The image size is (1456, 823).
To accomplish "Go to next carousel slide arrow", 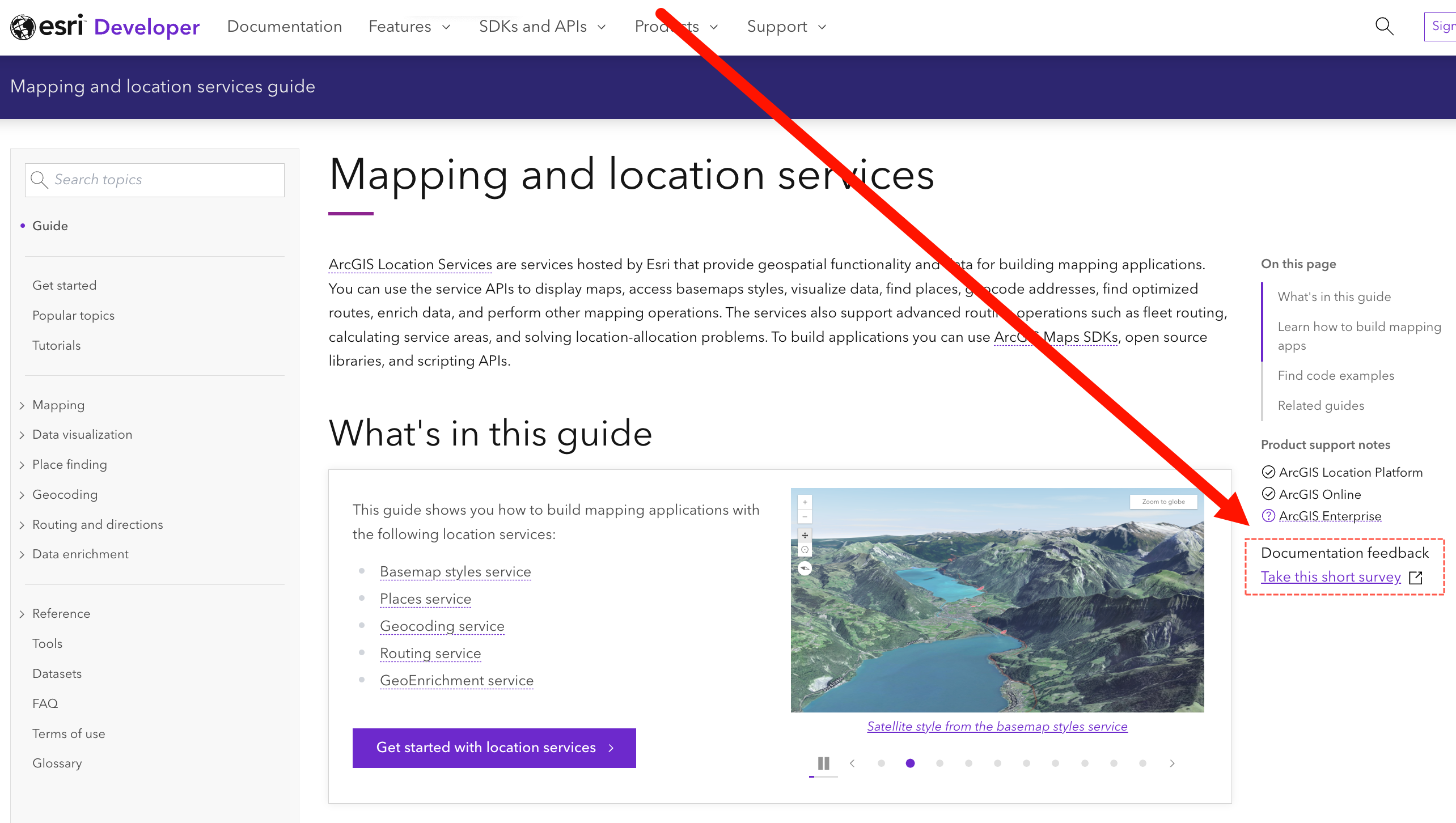I will pos(1172,763).
